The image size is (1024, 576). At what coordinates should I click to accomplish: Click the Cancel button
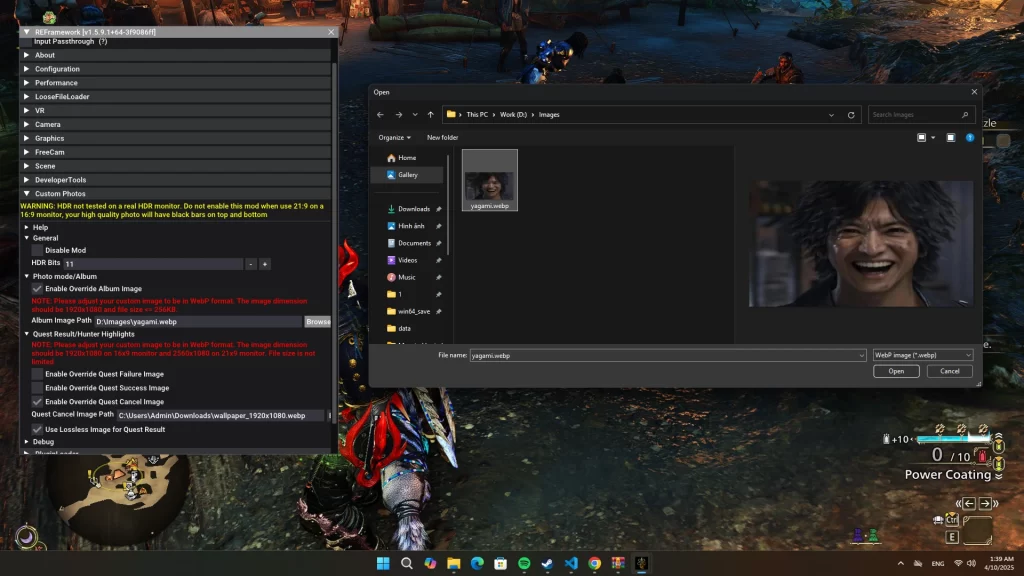pos(950,372)
